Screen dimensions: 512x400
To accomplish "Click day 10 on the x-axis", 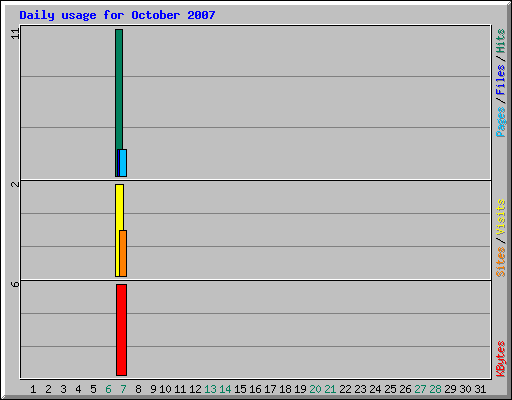I will 165,389.
